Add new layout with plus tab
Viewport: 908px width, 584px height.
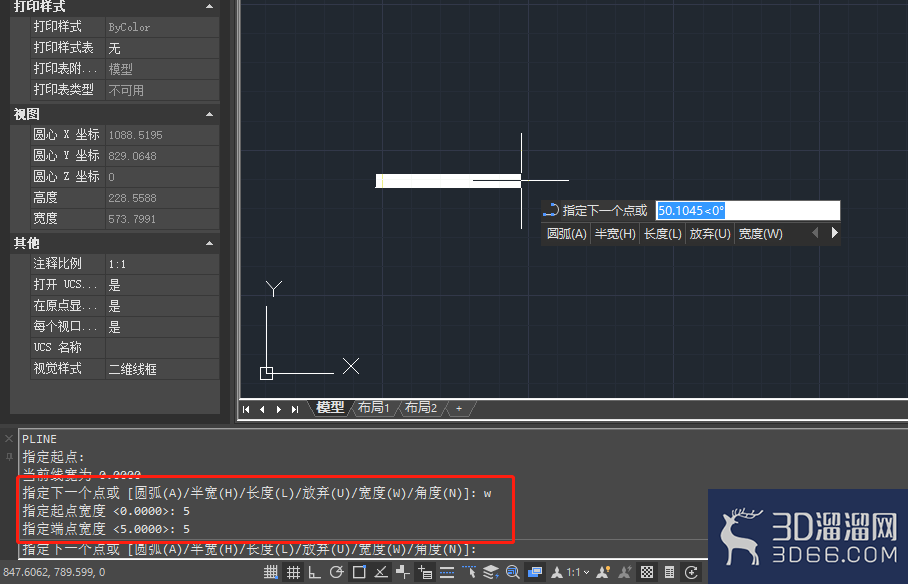coord(459,408)
